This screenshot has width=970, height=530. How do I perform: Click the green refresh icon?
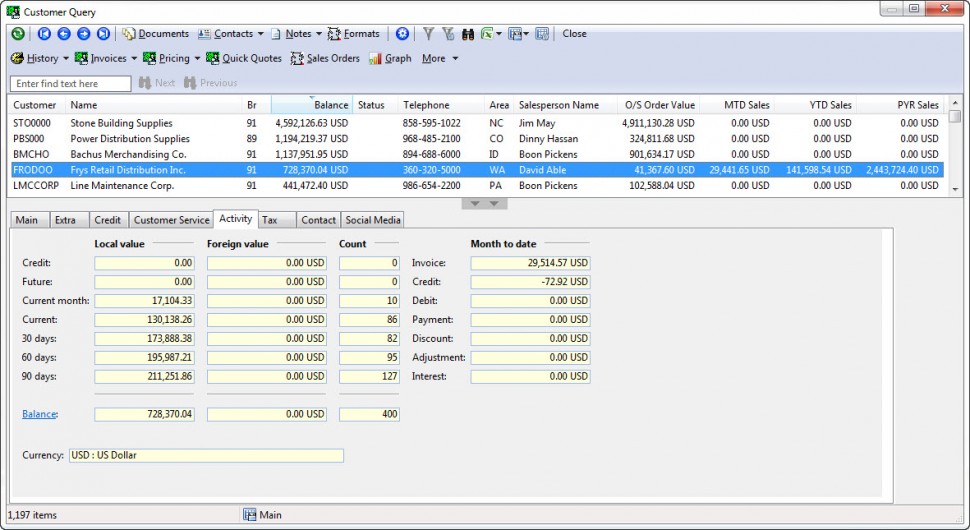click(18, 34)
